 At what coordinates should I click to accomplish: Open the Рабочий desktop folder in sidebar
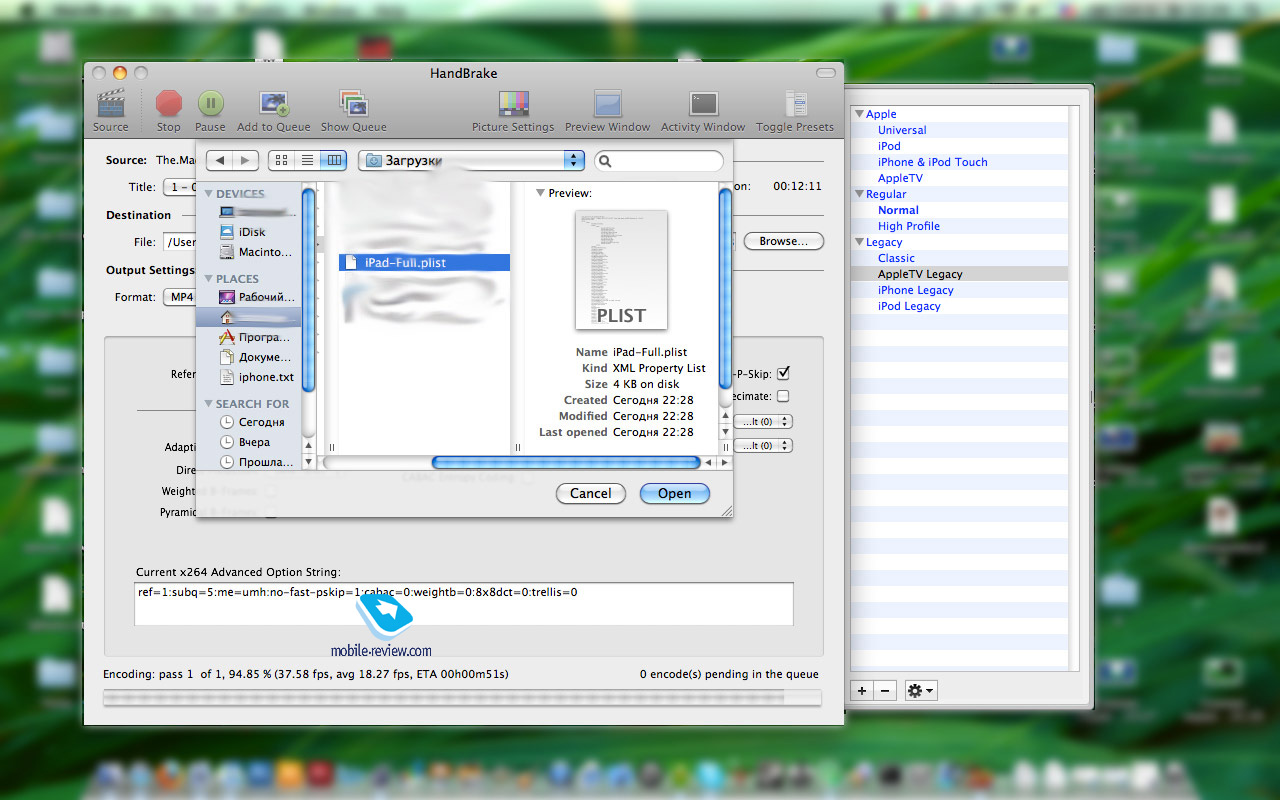(x=256, y=297)
